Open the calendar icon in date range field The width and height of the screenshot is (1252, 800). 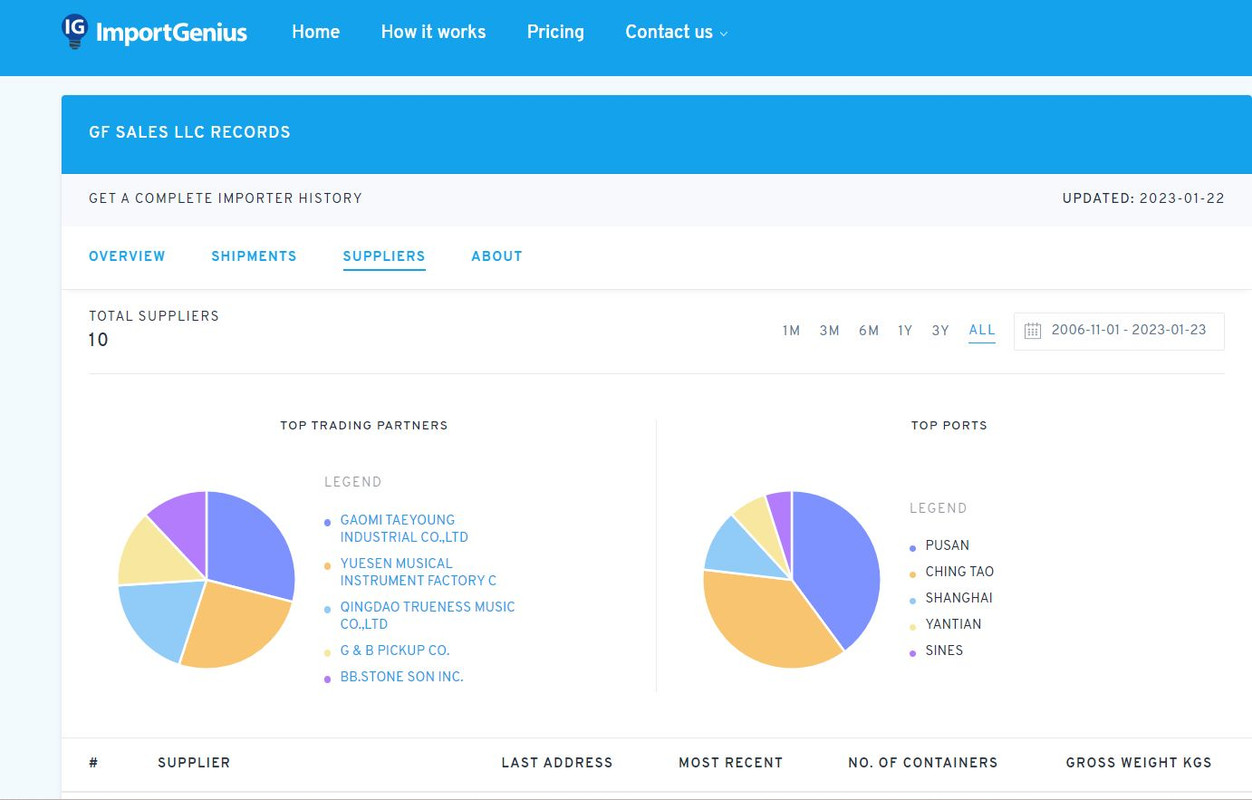point(1033,331)
